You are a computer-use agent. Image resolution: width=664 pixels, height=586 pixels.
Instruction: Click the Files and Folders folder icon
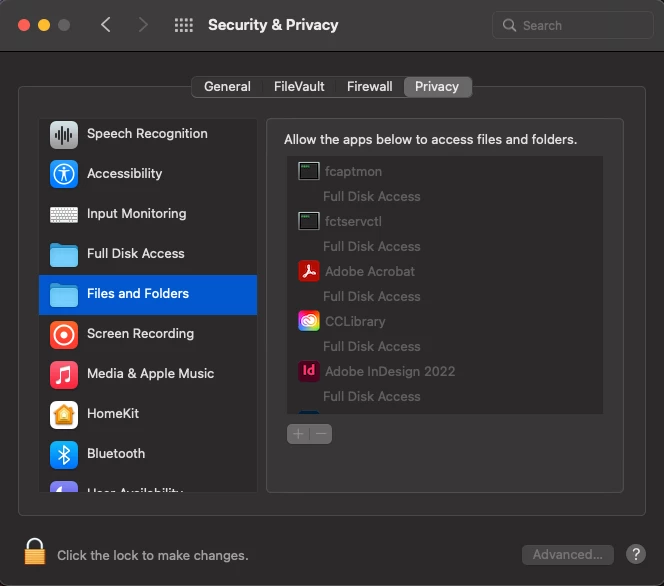coord(64,295)
